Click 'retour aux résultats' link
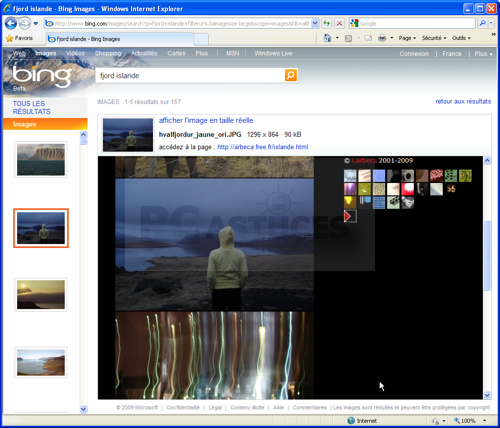The width and height of the screenshot is (500, 428). click(x=463, y=101)
